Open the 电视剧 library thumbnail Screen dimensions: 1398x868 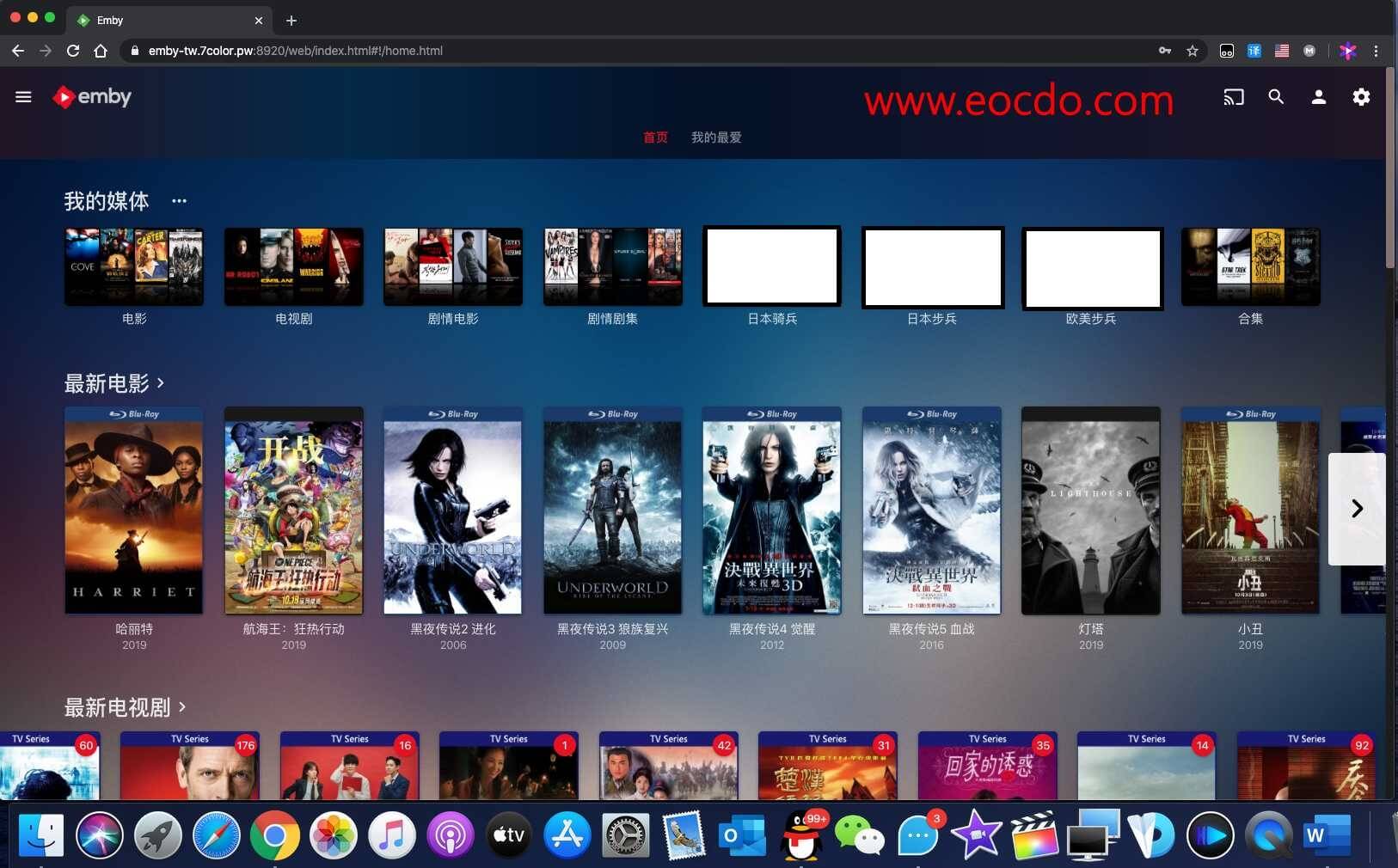[294, 266]
